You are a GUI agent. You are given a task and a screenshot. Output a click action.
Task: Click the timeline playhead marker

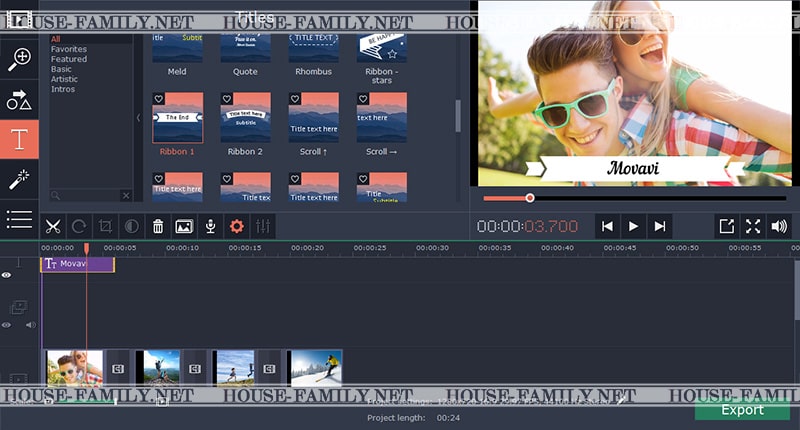[x=87, y=248]
